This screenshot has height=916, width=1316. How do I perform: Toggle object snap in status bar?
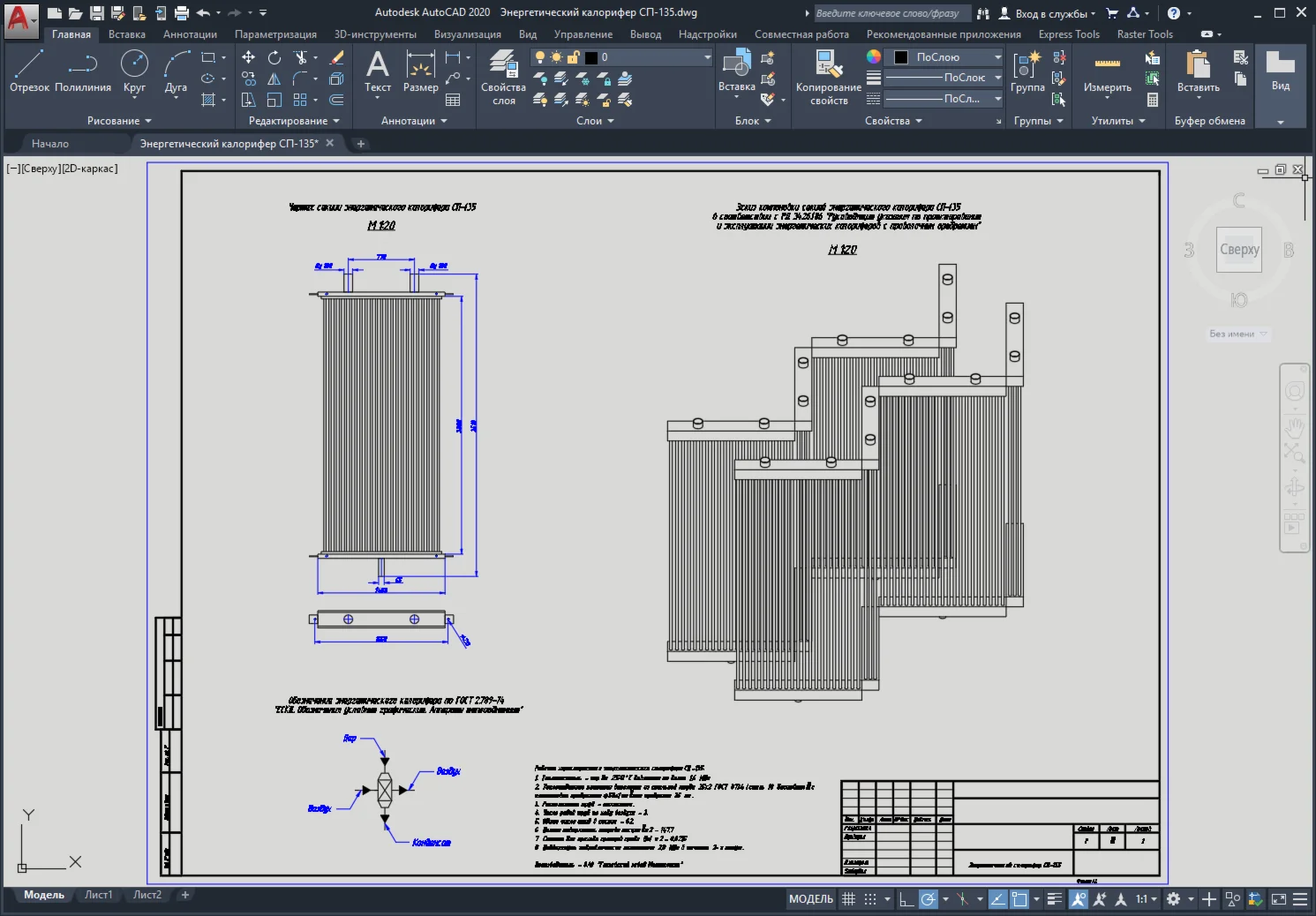[1019, 899]
